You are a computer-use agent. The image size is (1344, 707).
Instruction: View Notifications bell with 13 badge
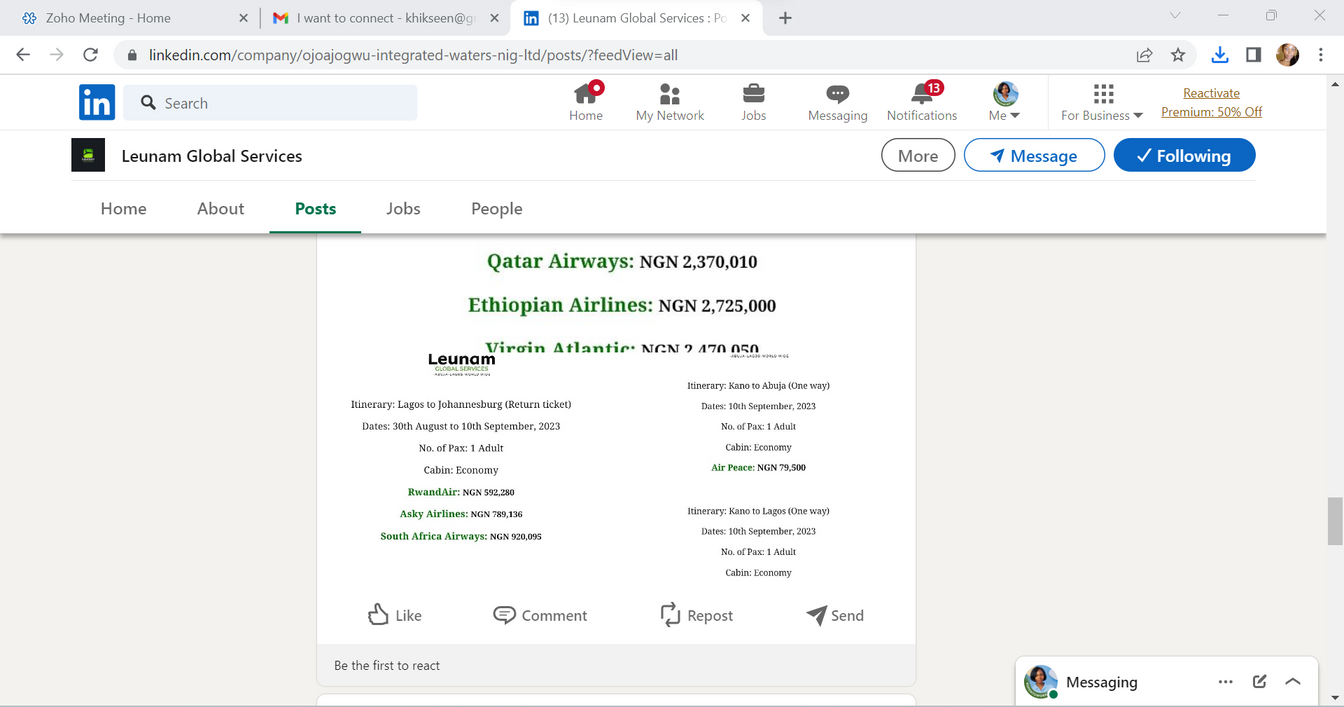click(922, 102)
